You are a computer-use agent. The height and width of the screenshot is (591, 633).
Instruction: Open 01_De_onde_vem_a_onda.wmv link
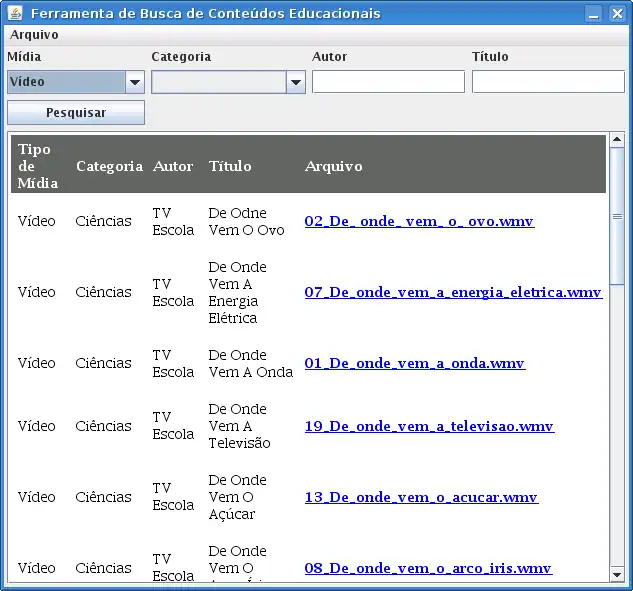click(x=414, y=363)
